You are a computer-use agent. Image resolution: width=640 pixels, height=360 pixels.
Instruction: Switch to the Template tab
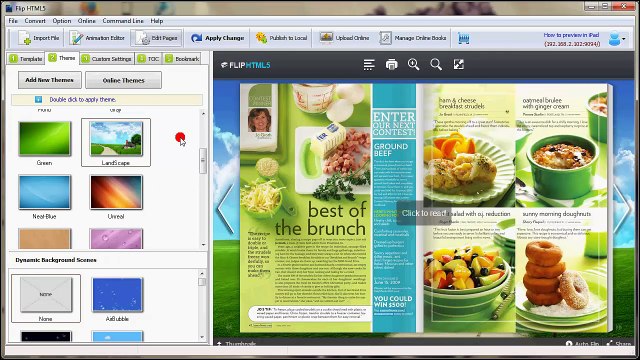click(26, 59)
